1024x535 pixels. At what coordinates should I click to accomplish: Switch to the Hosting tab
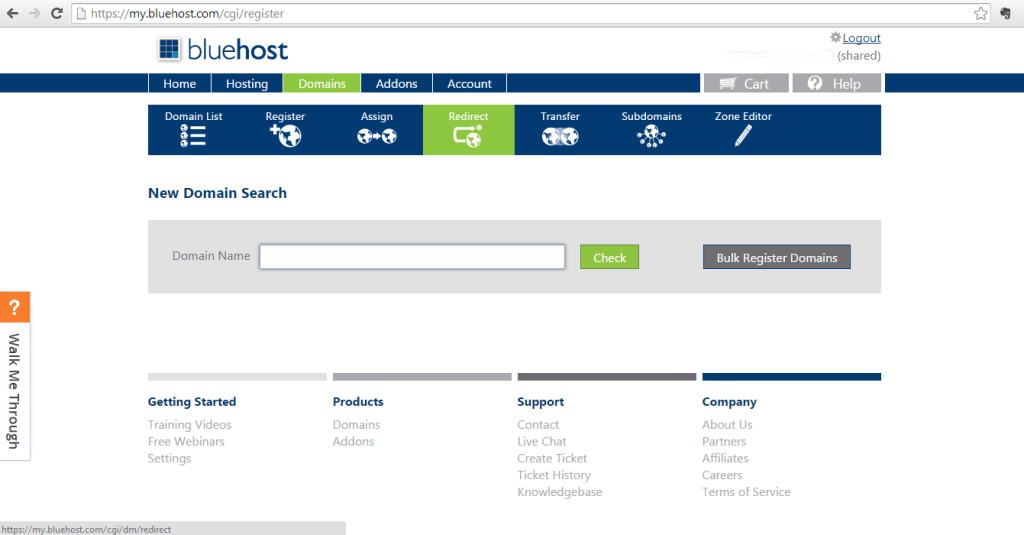pos(247,84)
